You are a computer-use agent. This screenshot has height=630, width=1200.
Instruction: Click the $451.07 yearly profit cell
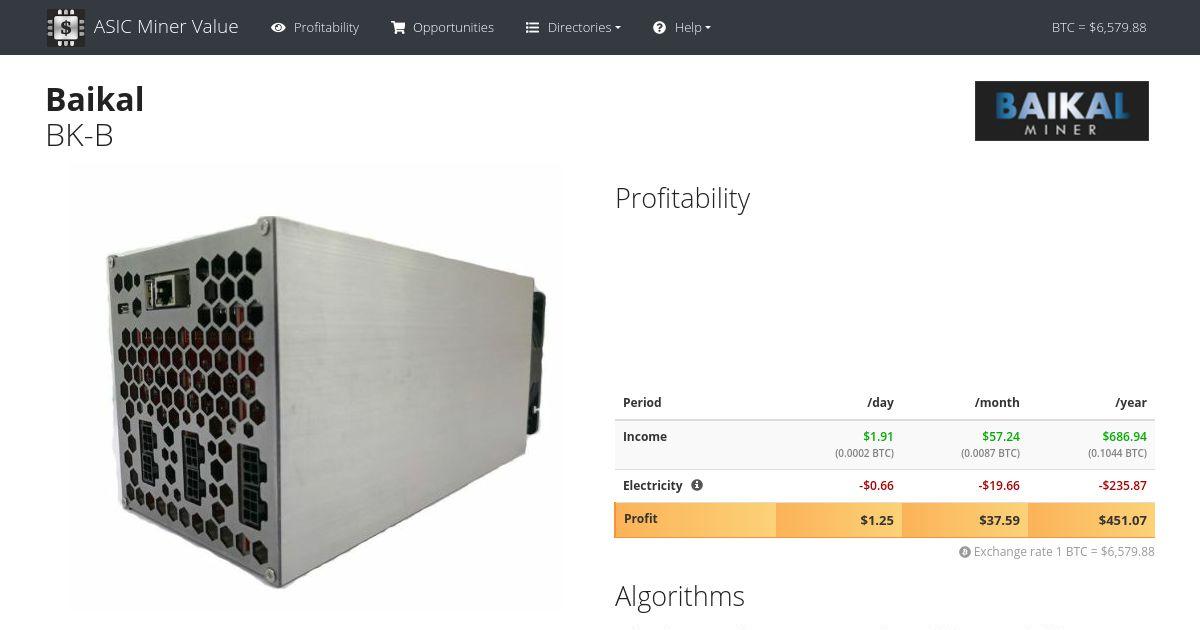click(1092, 520)
